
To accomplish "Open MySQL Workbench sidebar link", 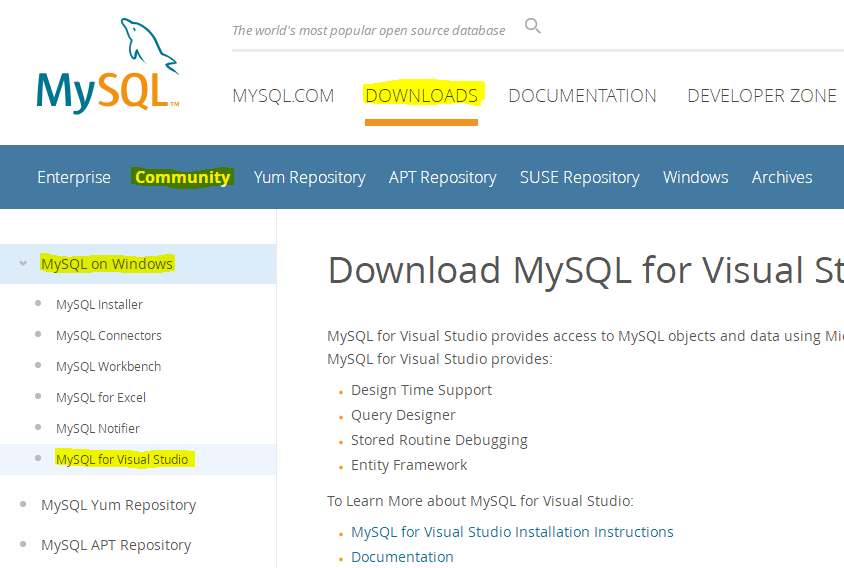I will [109, 367].
